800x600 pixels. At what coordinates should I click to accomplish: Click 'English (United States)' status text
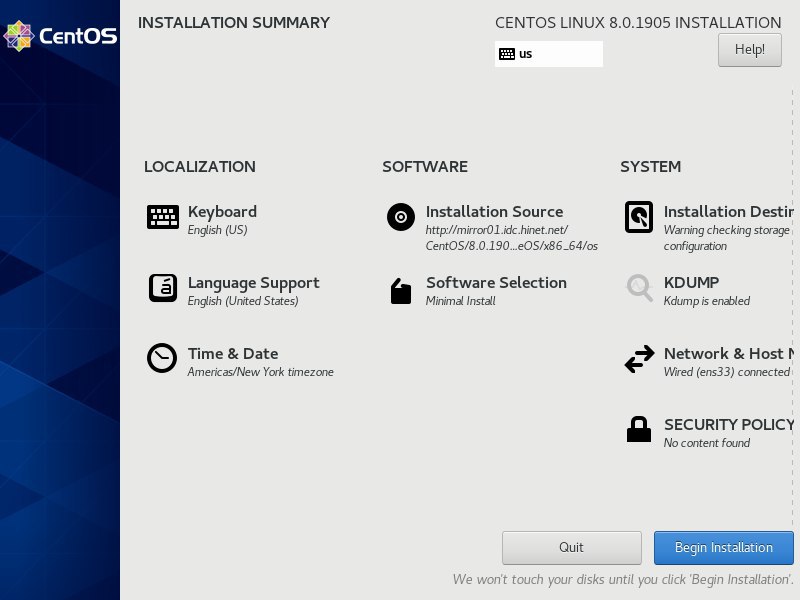[243, 301]
